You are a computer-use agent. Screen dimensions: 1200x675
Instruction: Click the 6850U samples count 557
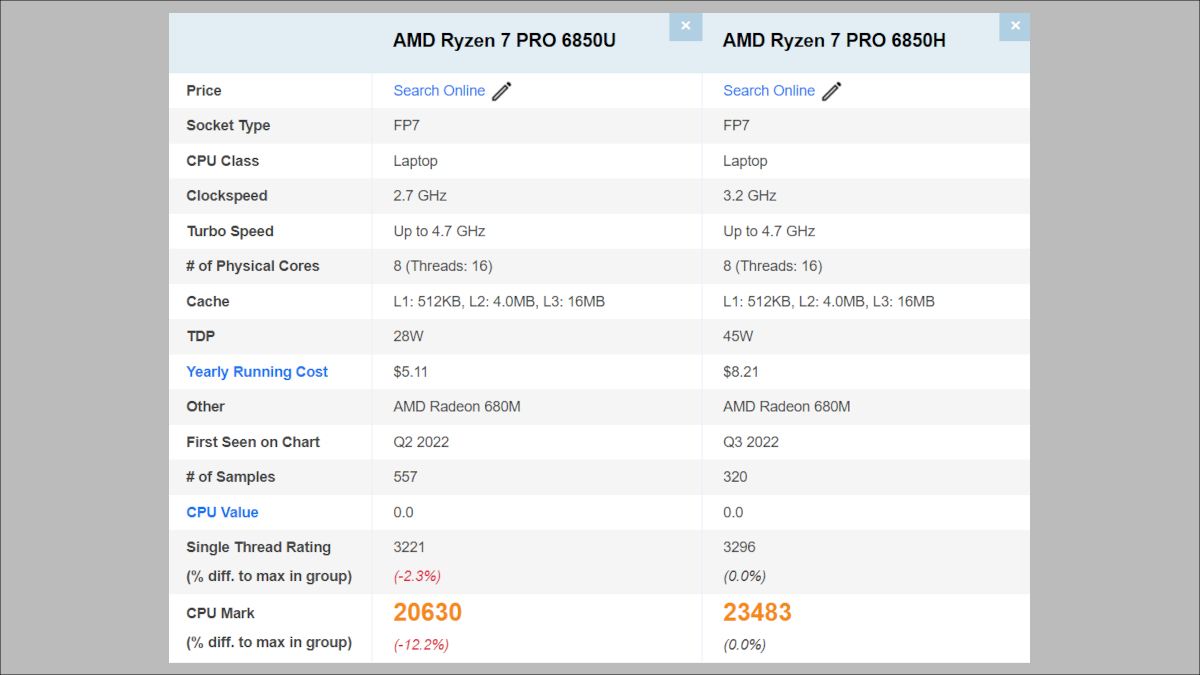pos(405,476)
